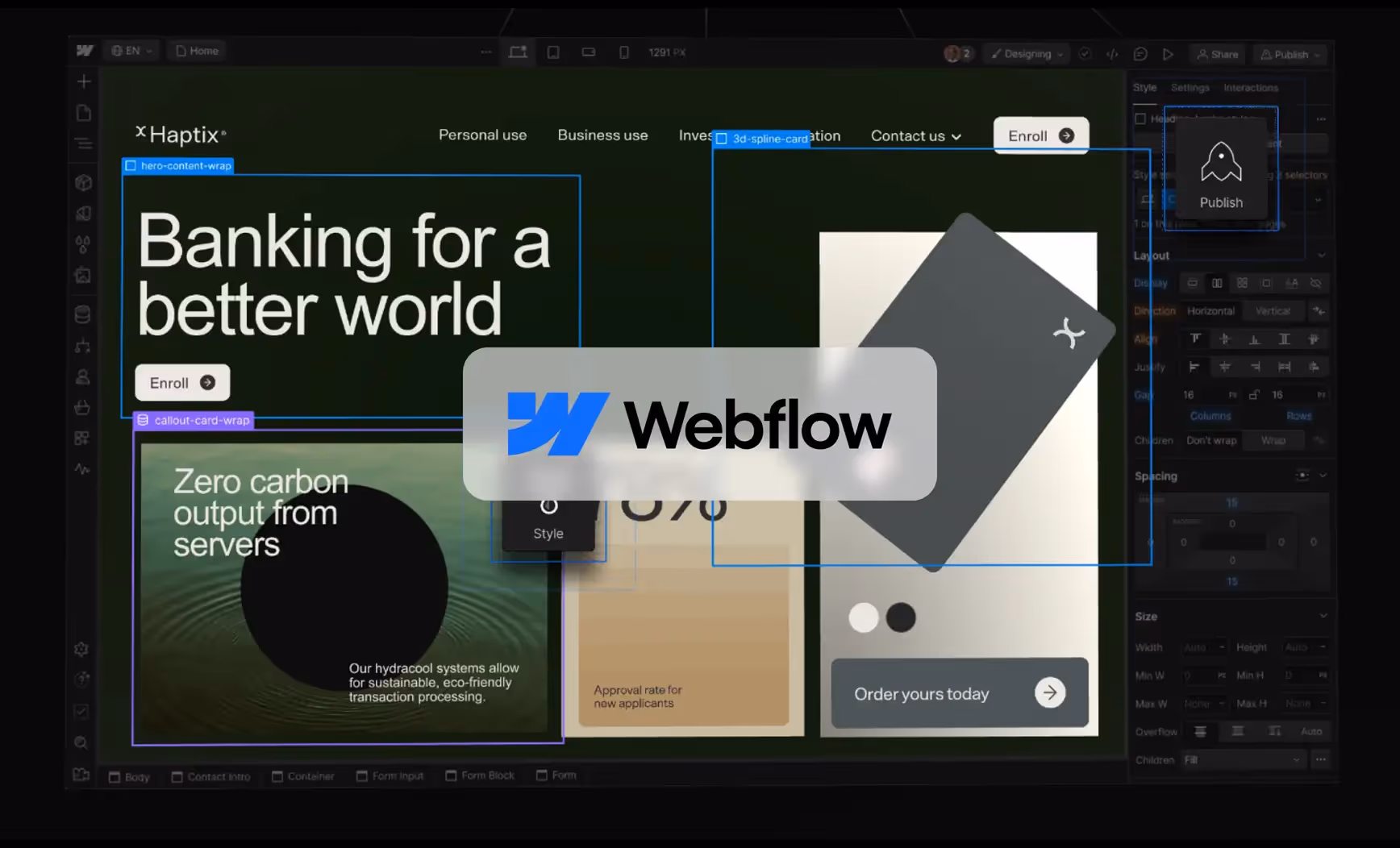
Task: Open the Add Elements panel
Action: point(83,81)
